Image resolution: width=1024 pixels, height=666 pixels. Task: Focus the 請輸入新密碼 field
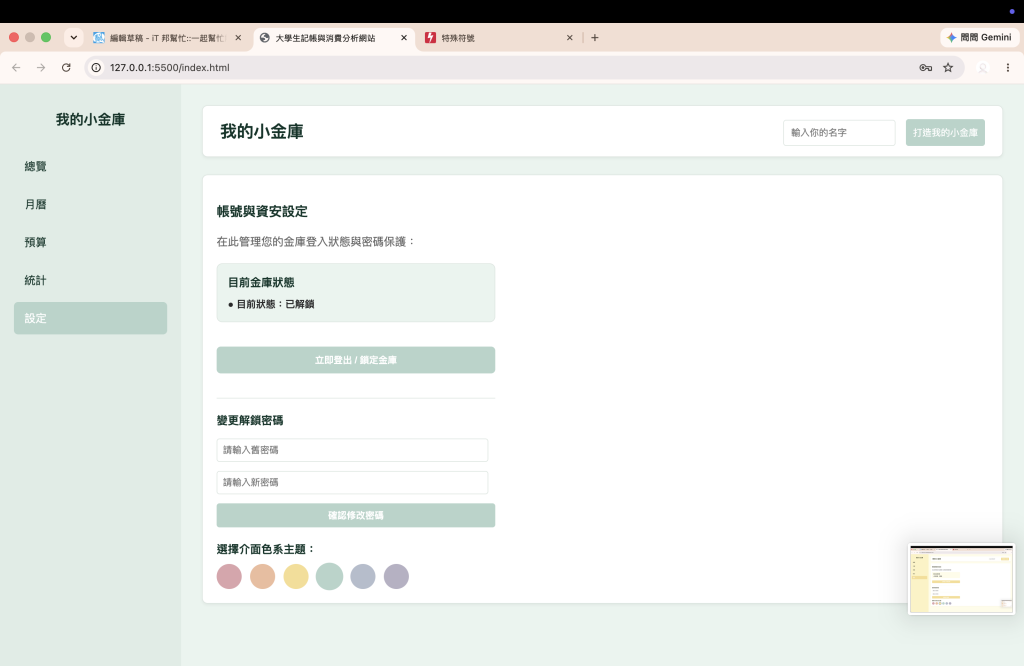(x=353, y=483)
